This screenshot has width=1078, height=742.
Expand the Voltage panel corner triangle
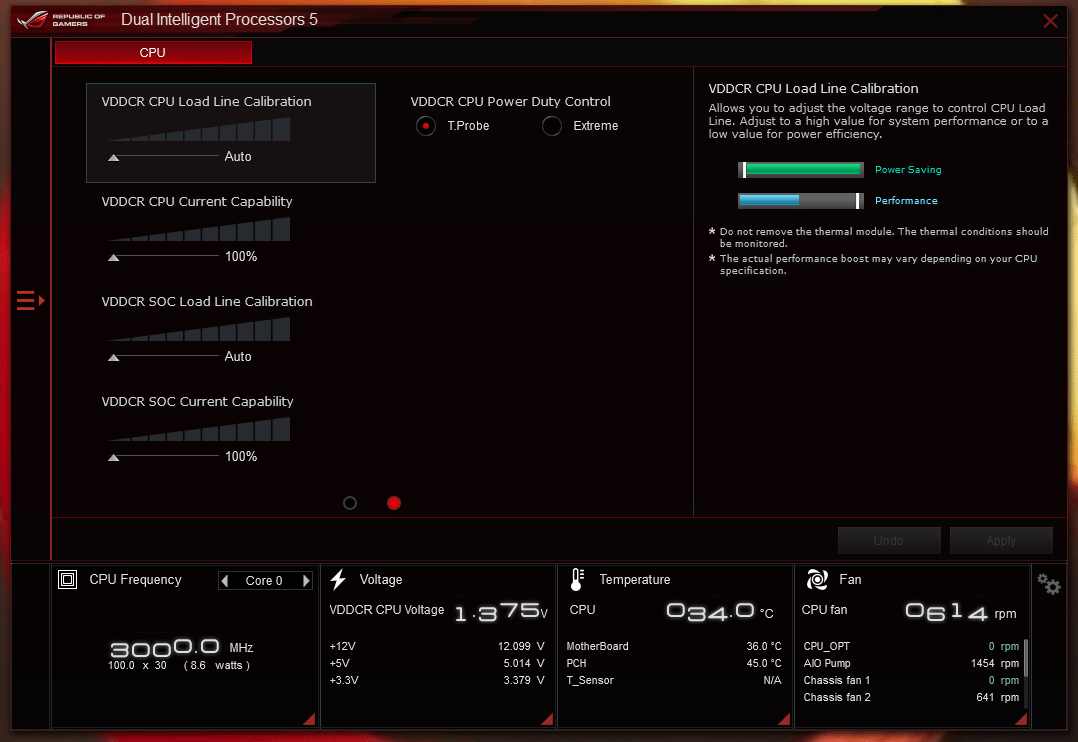point(547,719)
